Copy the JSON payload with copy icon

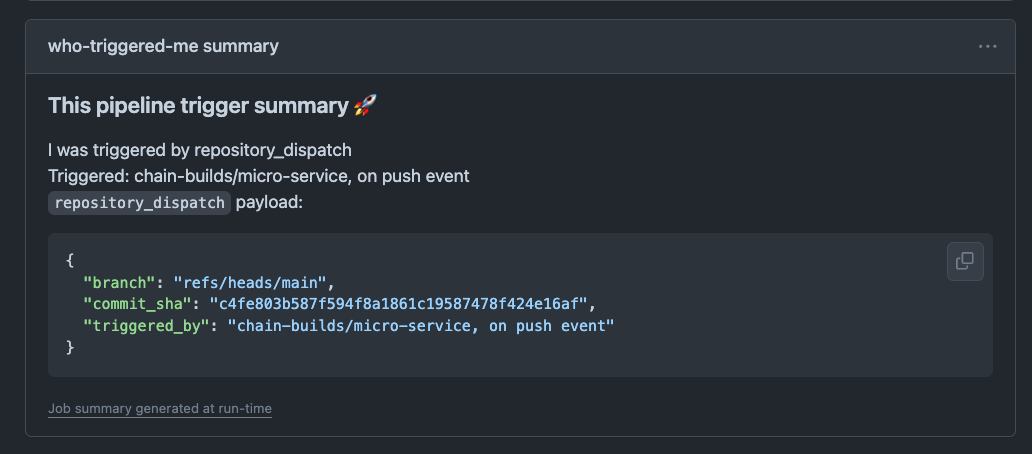[965, 261]
